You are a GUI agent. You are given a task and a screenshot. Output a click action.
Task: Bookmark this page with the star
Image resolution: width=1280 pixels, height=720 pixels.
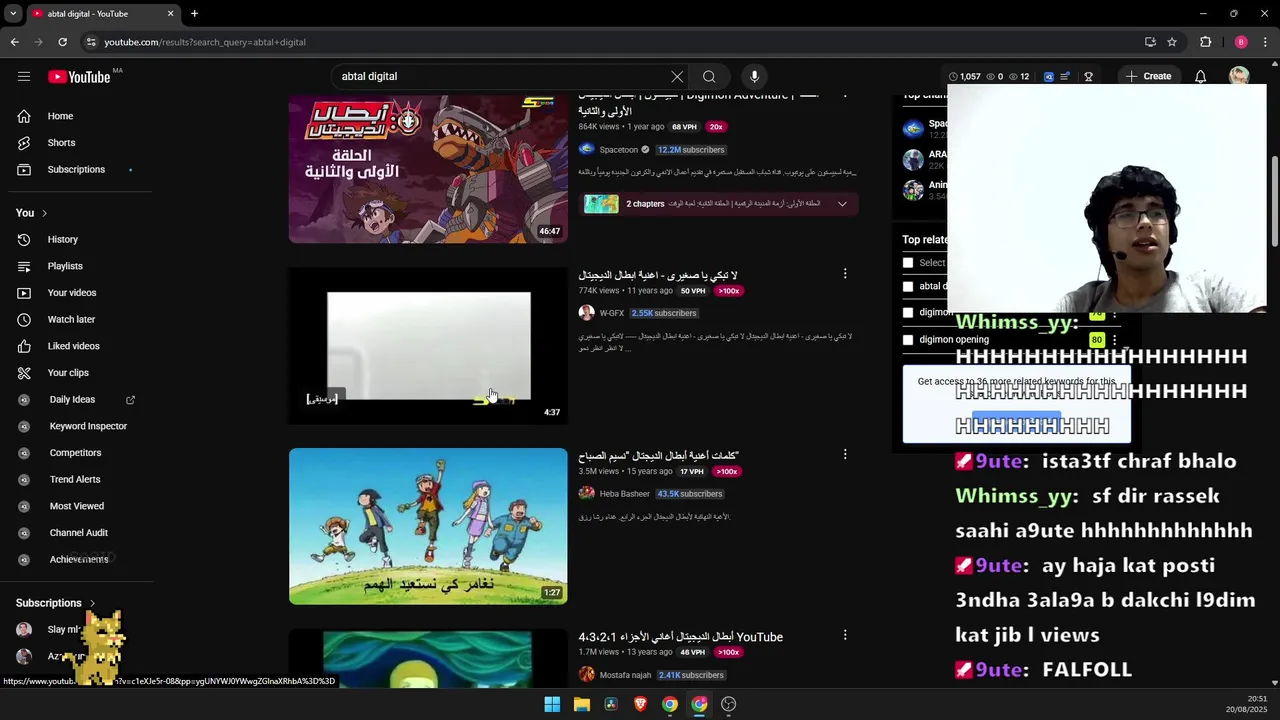click(x=1172, y=42)
